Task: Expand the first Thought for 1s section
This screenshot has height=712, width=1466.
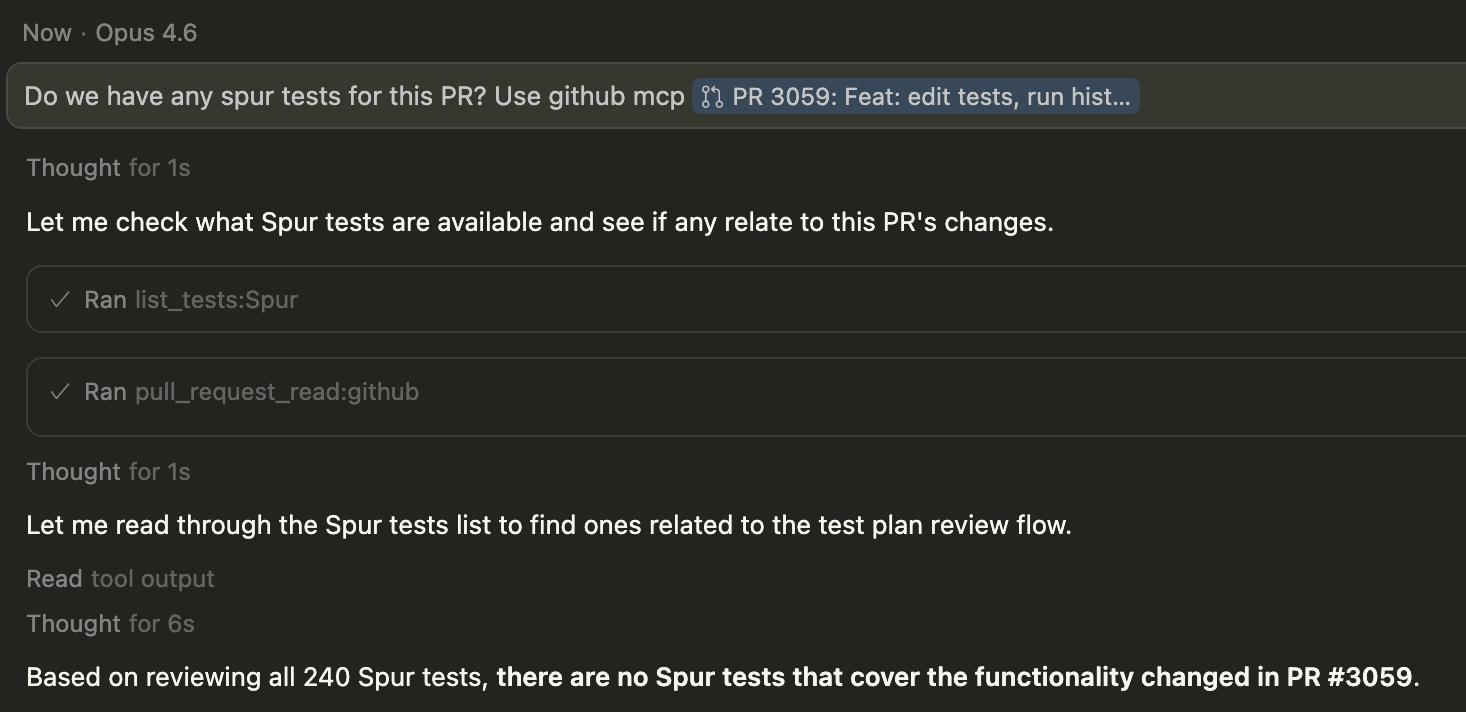Action: click(x=107, y=167)
